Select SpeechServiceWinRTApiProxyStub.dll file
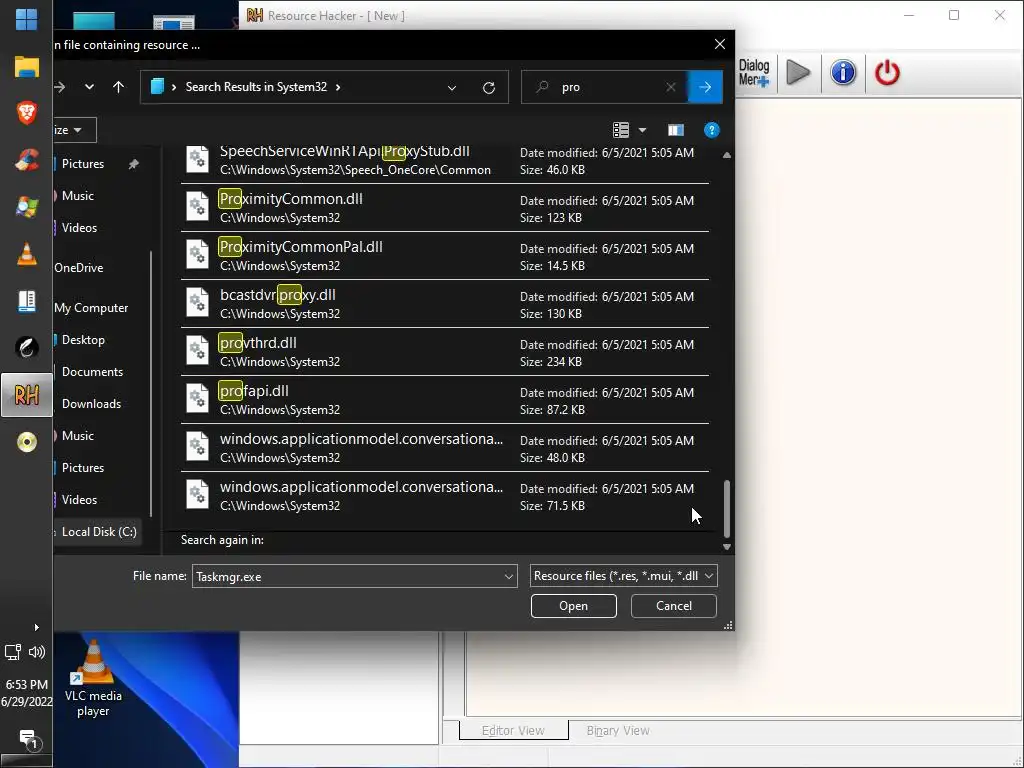This screenshot has width=1024, height=768. 445,162
